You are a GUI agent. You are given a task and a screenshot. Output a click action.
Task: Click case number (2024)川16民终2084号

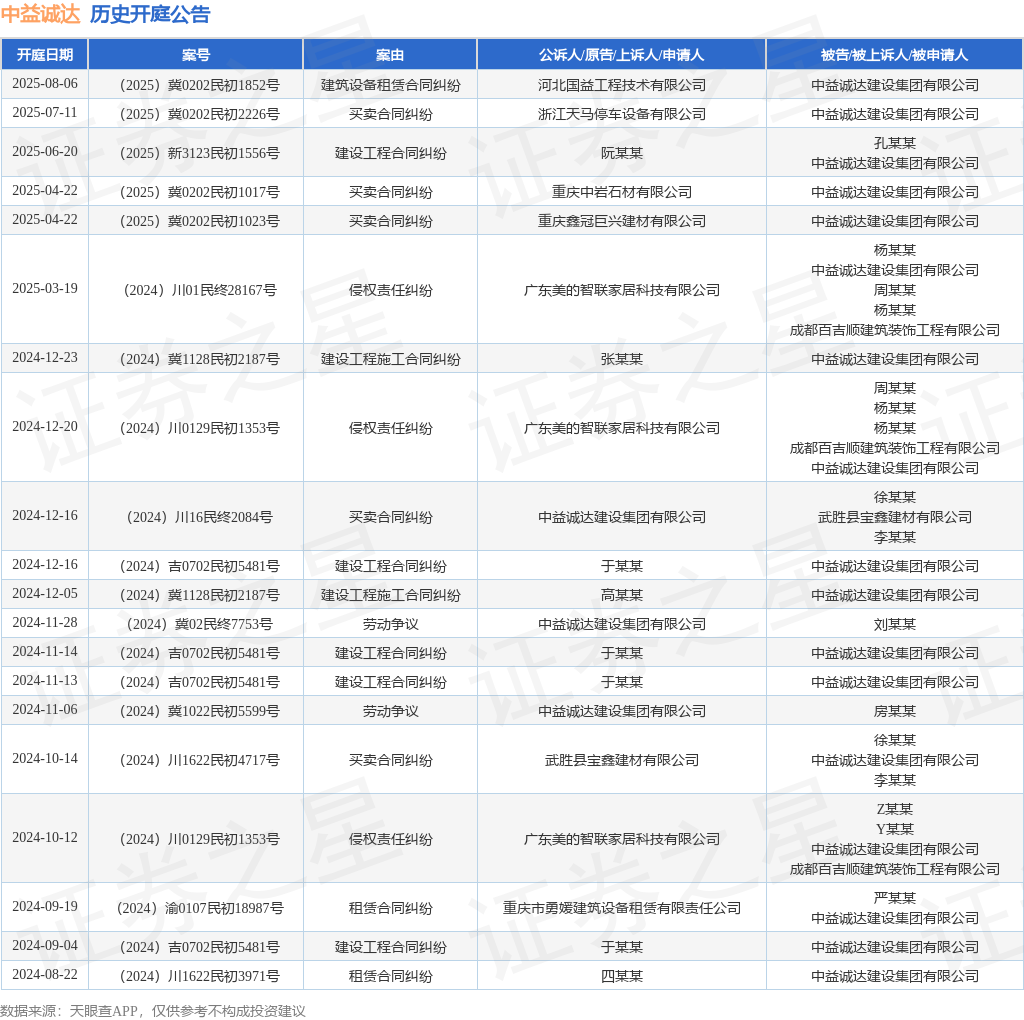point(199,517)
